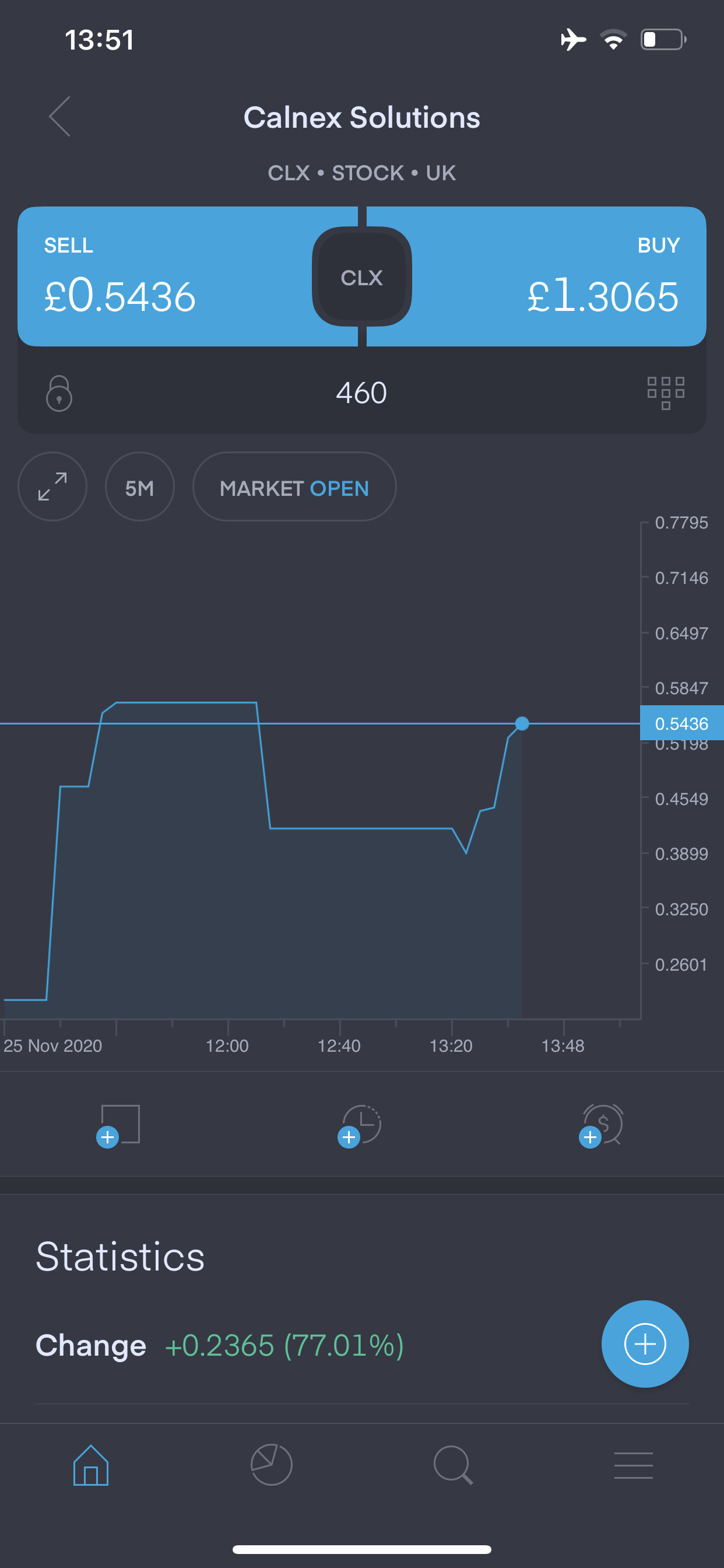Edit the 460 quantity field

361,393
